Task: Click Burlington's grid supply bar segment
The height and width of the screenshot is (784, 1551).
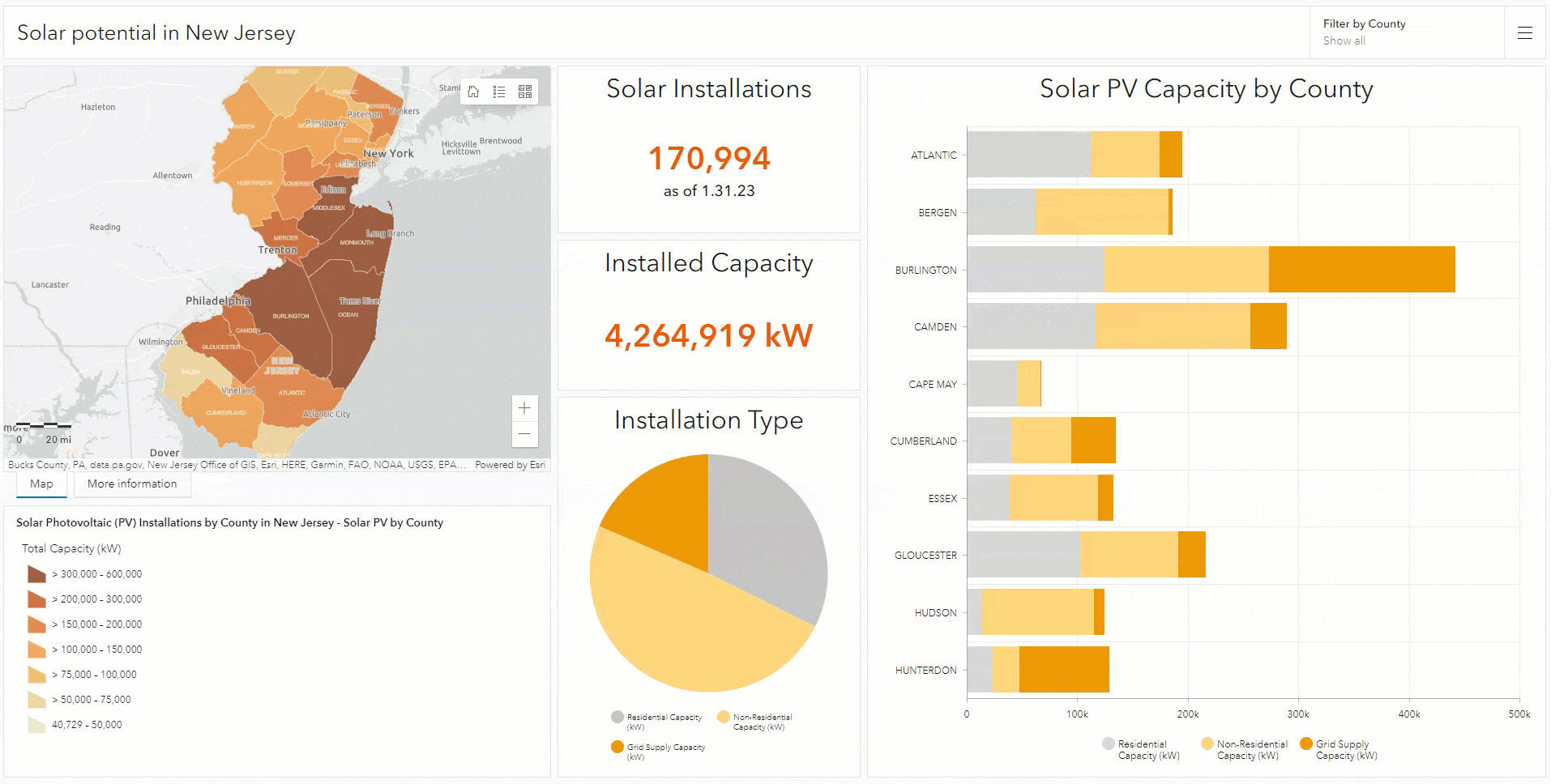Action: pyautogui.click(x=1361, y=270)
